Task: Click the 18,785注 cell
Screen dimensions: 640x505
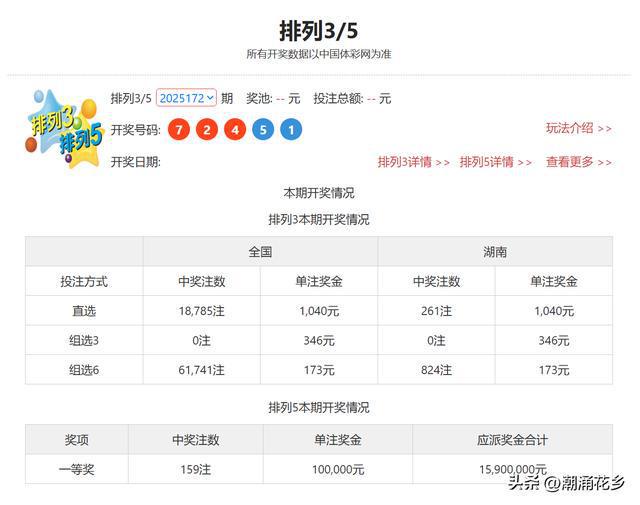Action: [x=202, y=311]
